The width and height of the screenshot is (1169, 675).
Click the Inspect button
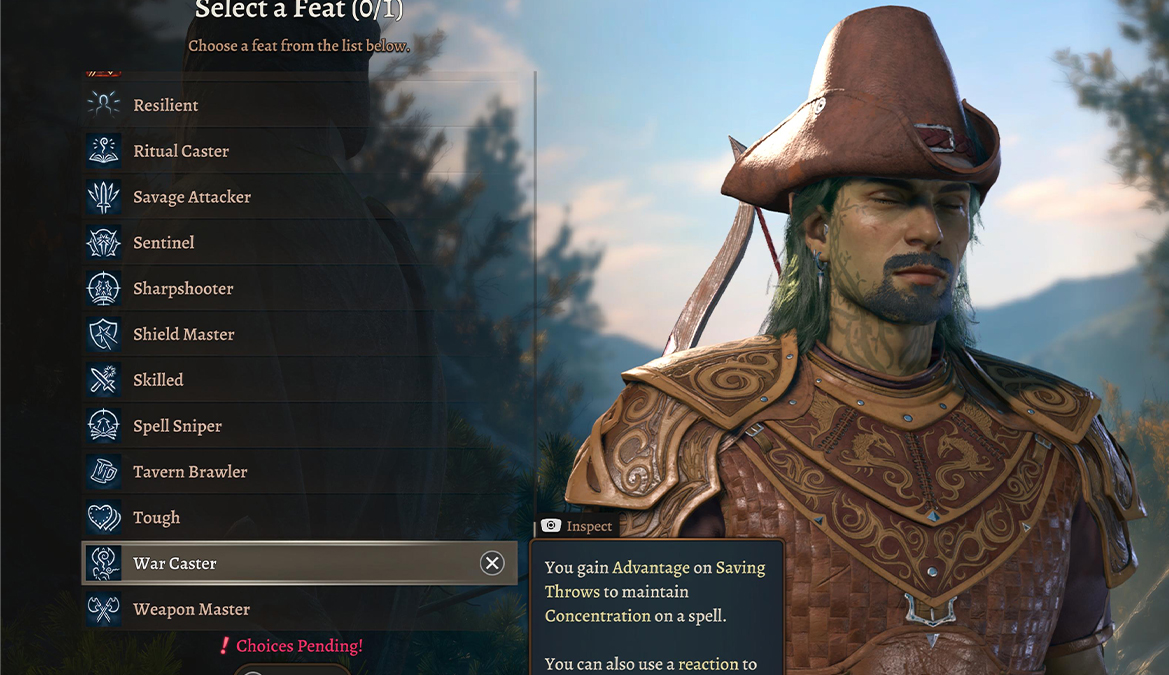coord(576,526)
